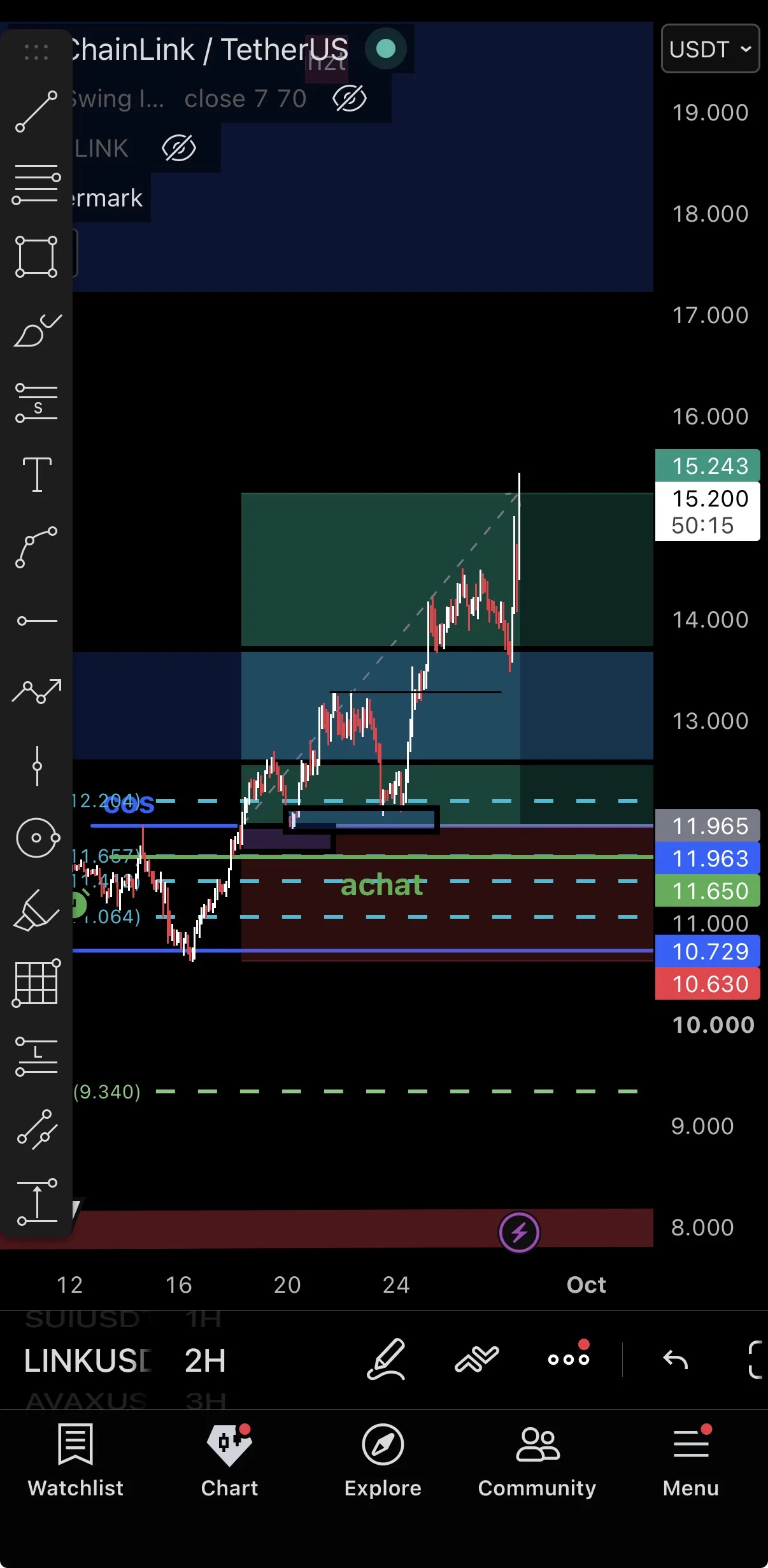Tap the 11.965 gray price label

click(708, 826)
